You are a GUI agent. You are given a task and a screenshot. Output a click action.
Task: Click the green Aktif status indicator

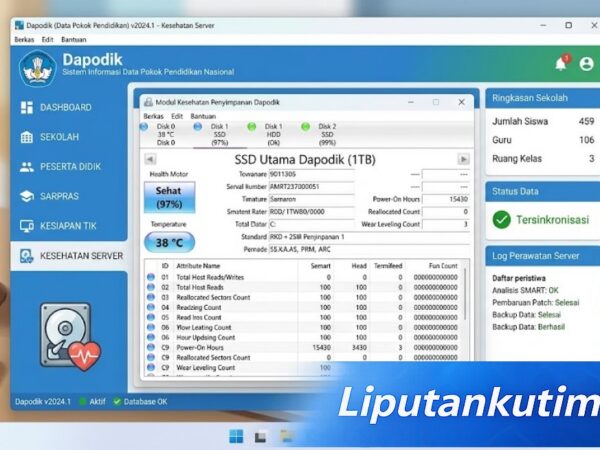(82, 401)
